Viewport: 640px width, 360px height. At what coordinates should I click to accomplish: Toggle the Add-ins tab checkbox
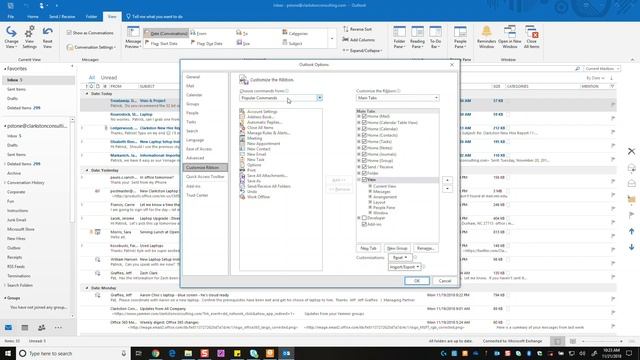[364, 224]
